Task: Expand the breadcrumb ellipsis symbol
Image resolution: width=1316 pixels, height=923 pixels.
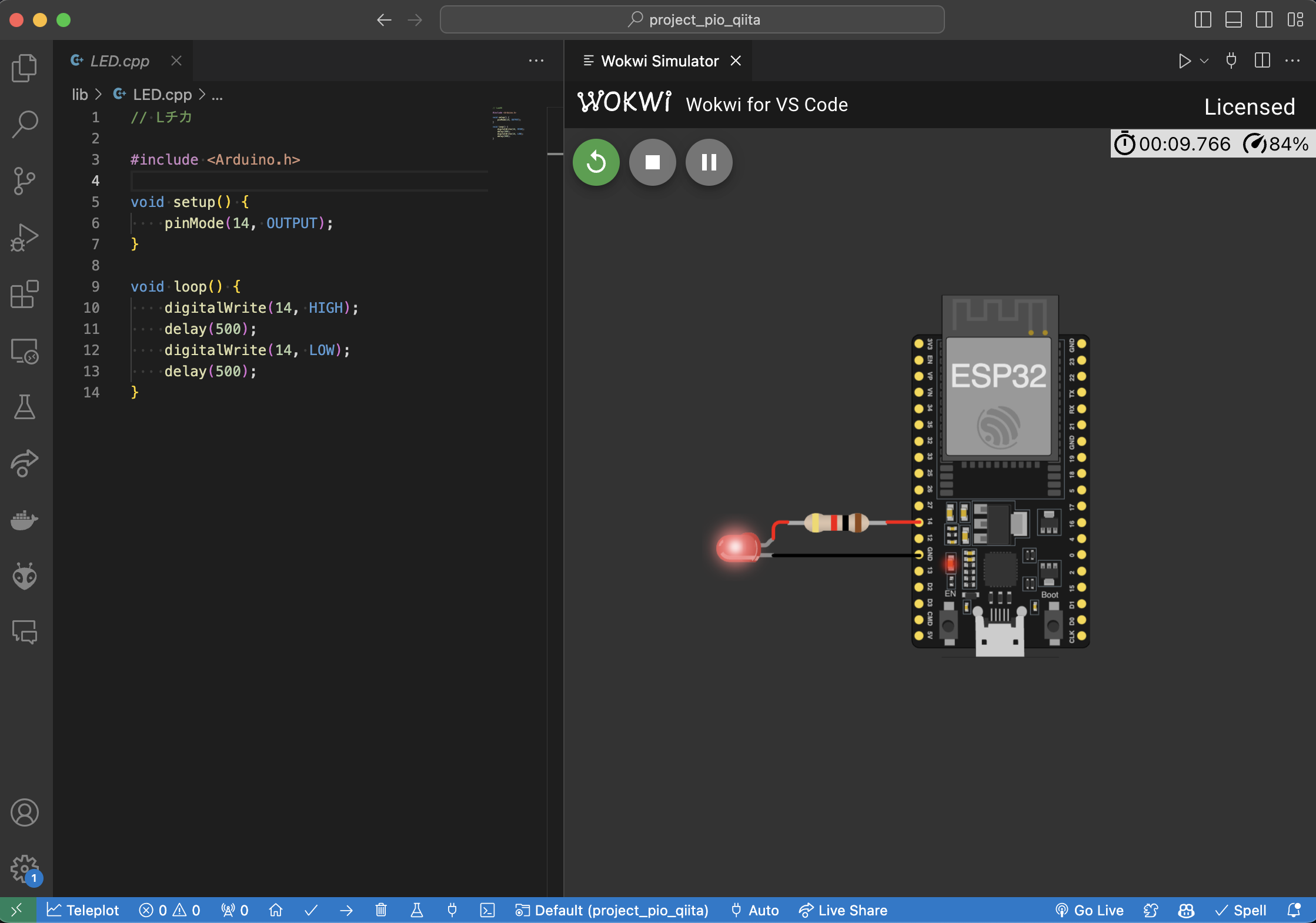Action: (217, 95)
